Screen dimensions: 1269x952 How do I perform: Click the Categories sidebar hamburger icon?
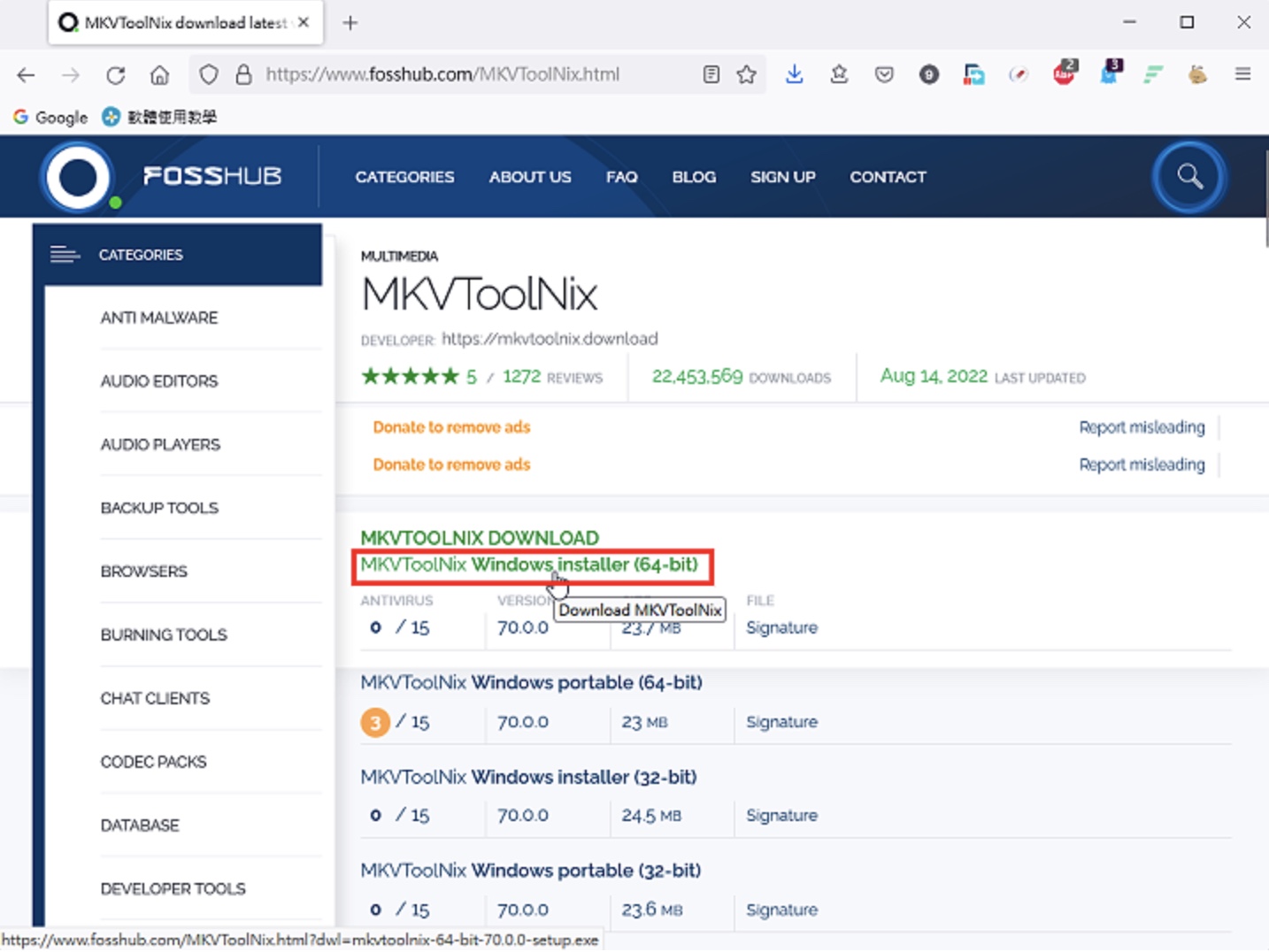[65, 255]
